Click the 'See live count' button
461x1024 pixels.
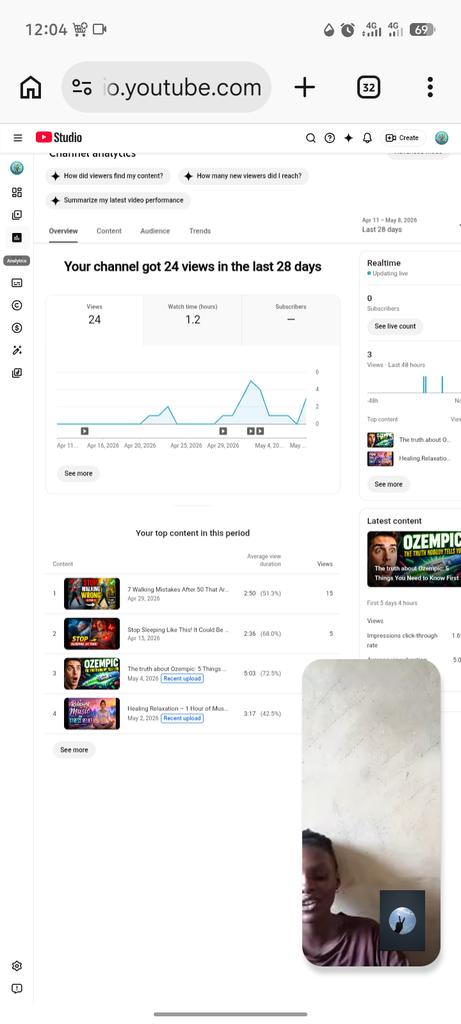[x=395, y=327]
